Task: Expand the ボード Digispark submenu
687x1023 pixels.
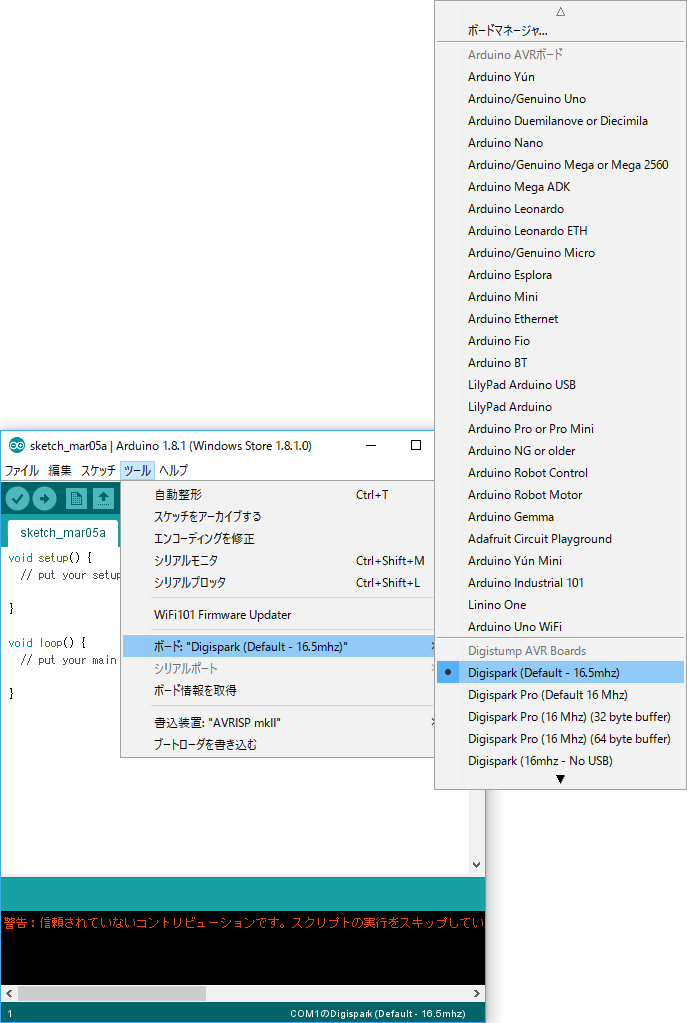Action: (279, 647)
